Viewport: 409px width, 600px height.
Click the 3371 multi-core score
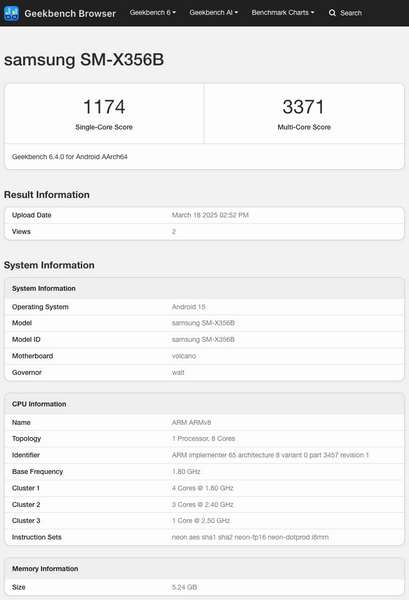click(304, 107)
